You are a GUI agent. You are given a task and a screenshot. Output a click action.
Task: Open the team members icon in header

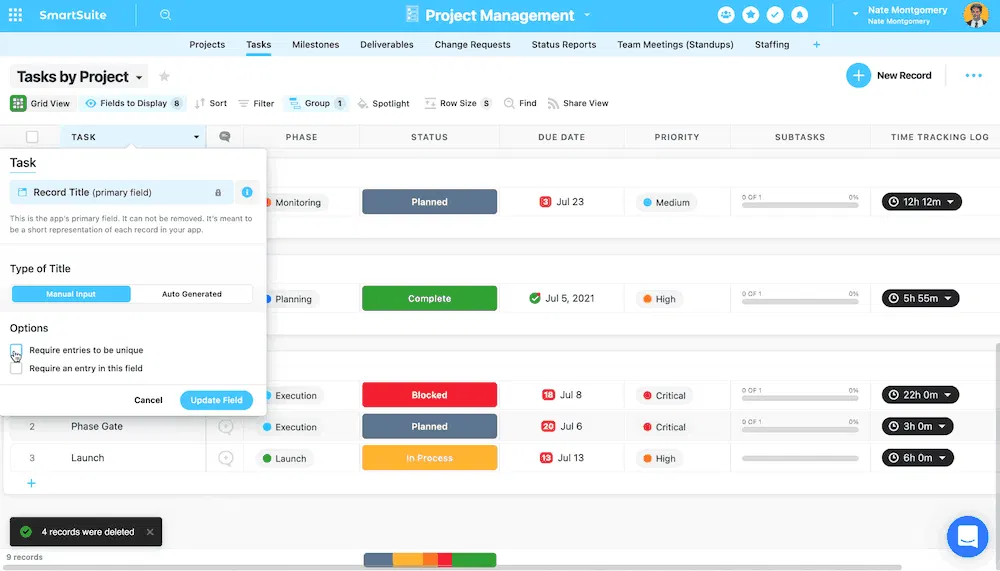[726, 15]
